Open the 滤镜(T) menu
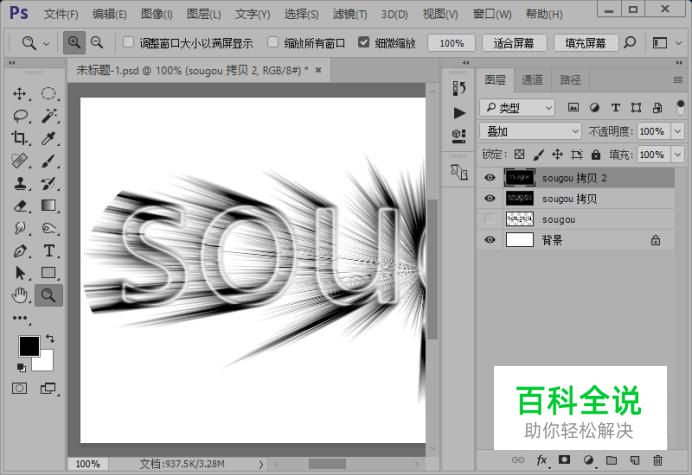Image resolution: width=692 pixels, height=475 pixels. 350,14
